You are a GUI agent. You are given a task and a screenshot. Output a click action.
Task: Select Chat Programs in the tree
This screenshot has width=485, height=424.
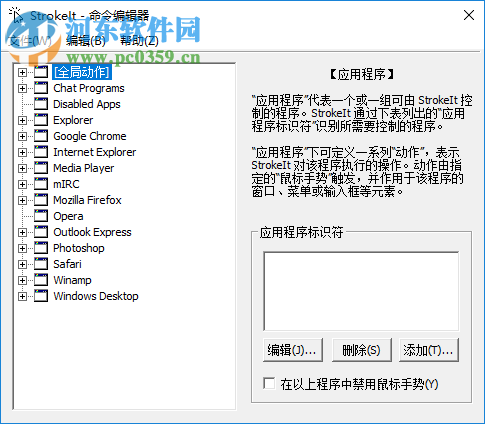tap(89, 88)
